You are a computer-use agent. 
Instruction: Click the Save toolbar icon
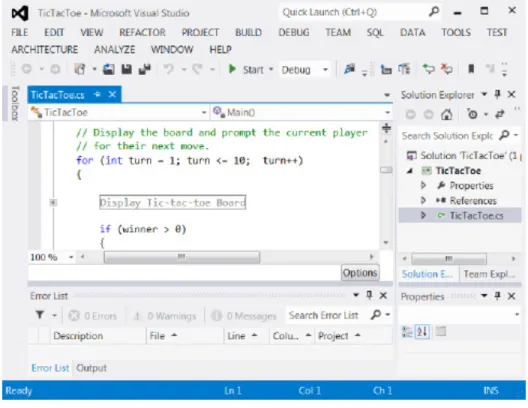pyautogui.click(x=127, y=69)
